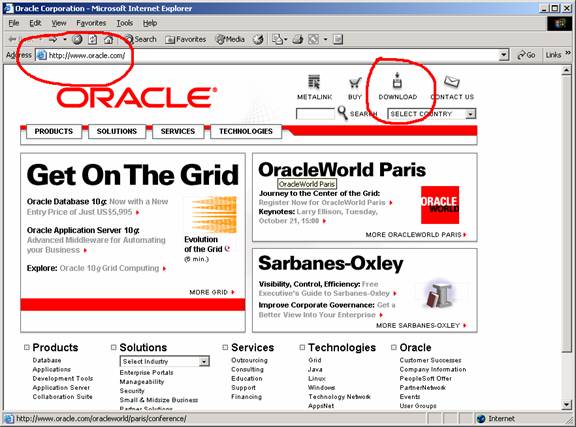This screenshot has height=427, width=576.
Task: Open the Database link under Products
Action: tap(47, 360)
